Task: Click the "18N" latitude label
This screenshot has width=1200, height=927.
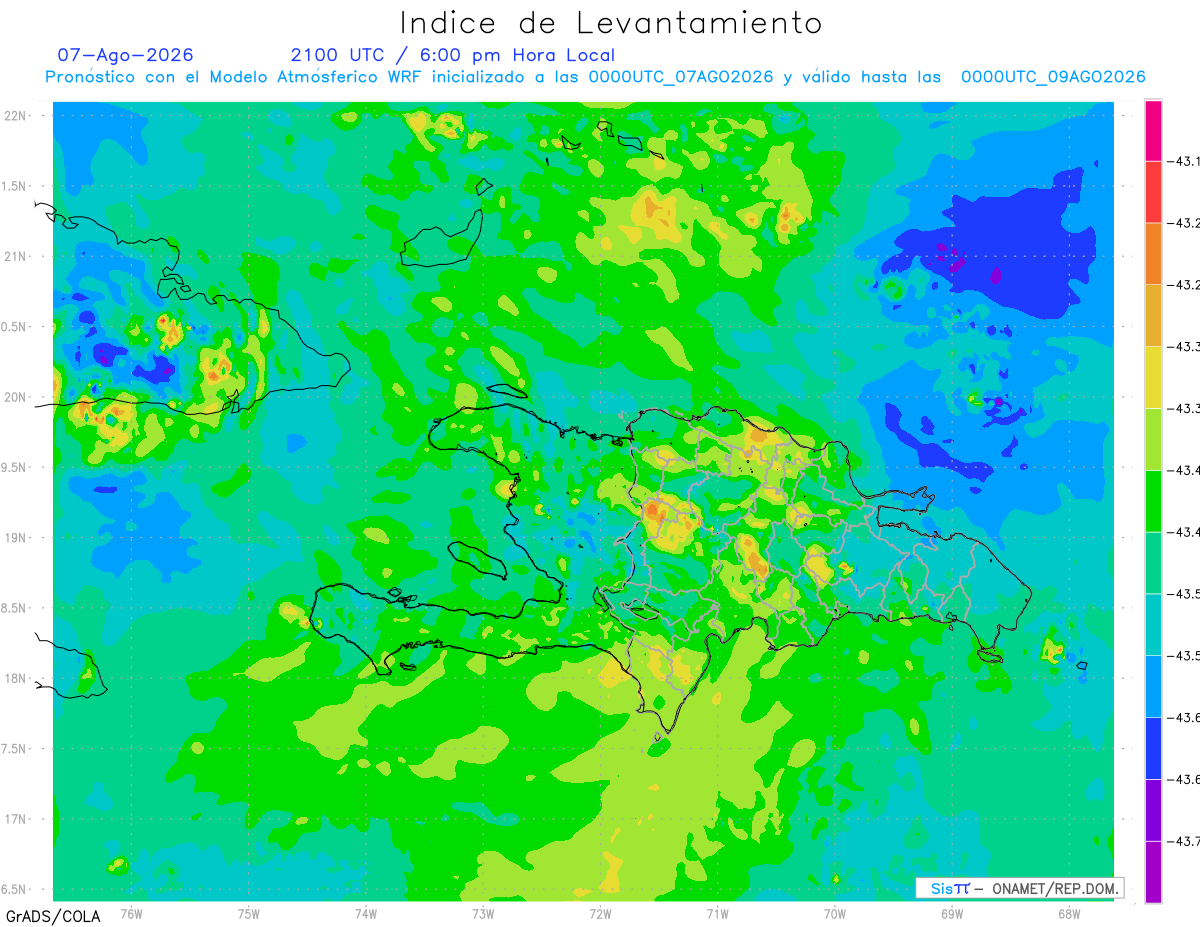Action: (x=16, y=678)
